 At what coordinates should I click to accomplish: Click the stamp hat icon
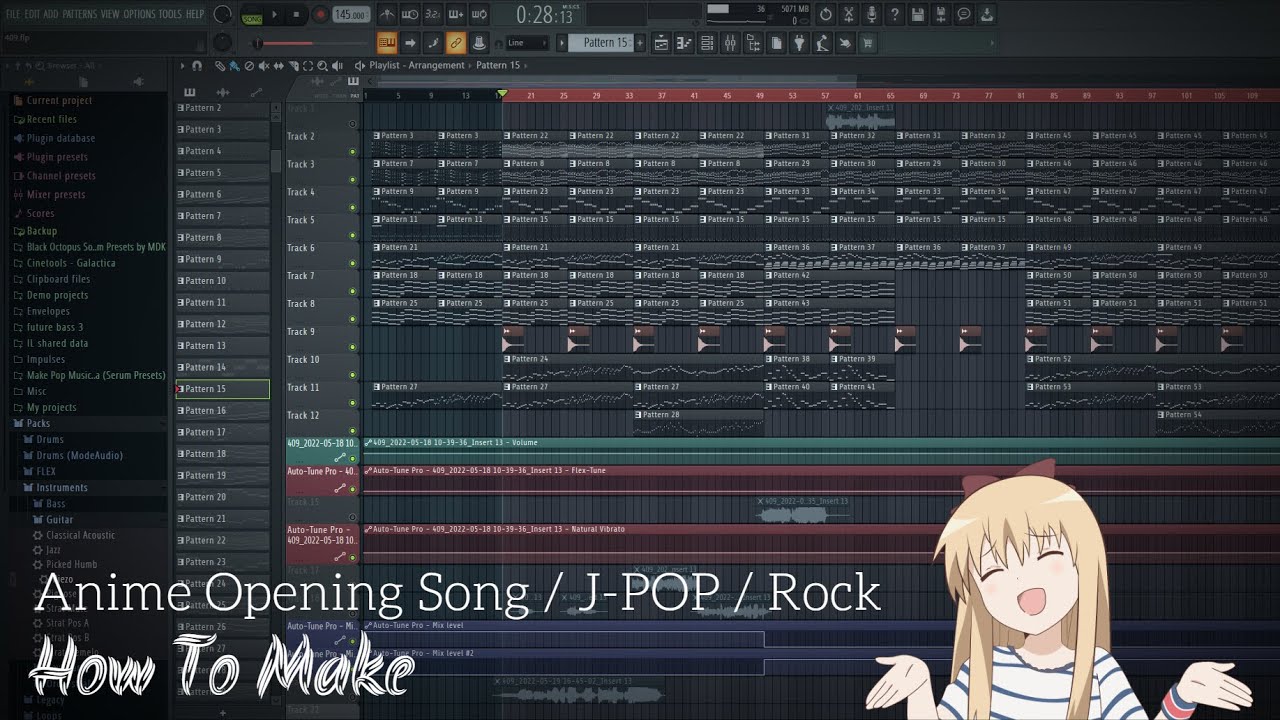coord(478,43)
